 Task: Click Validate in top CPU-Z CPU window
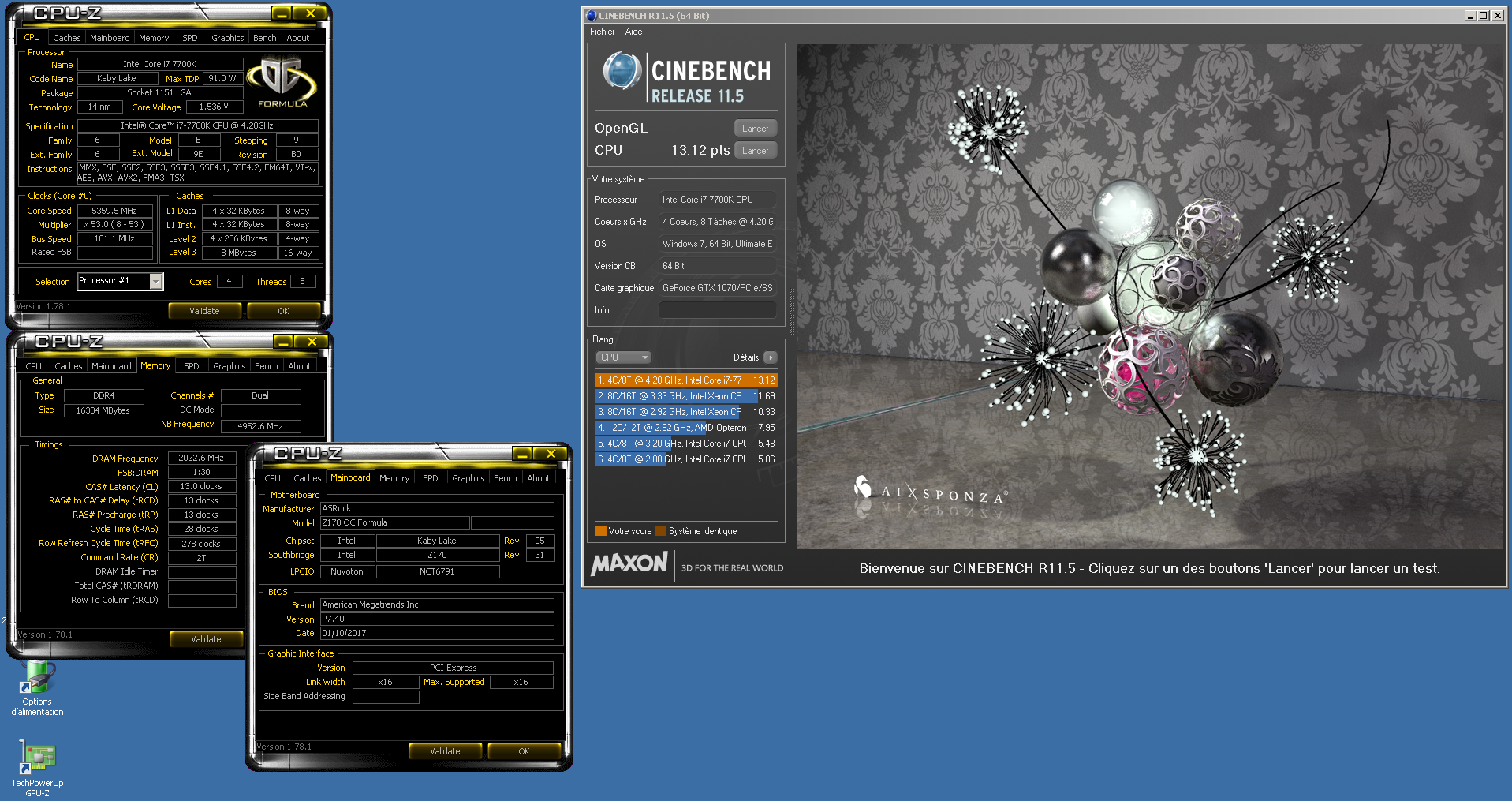pos(204,311)
